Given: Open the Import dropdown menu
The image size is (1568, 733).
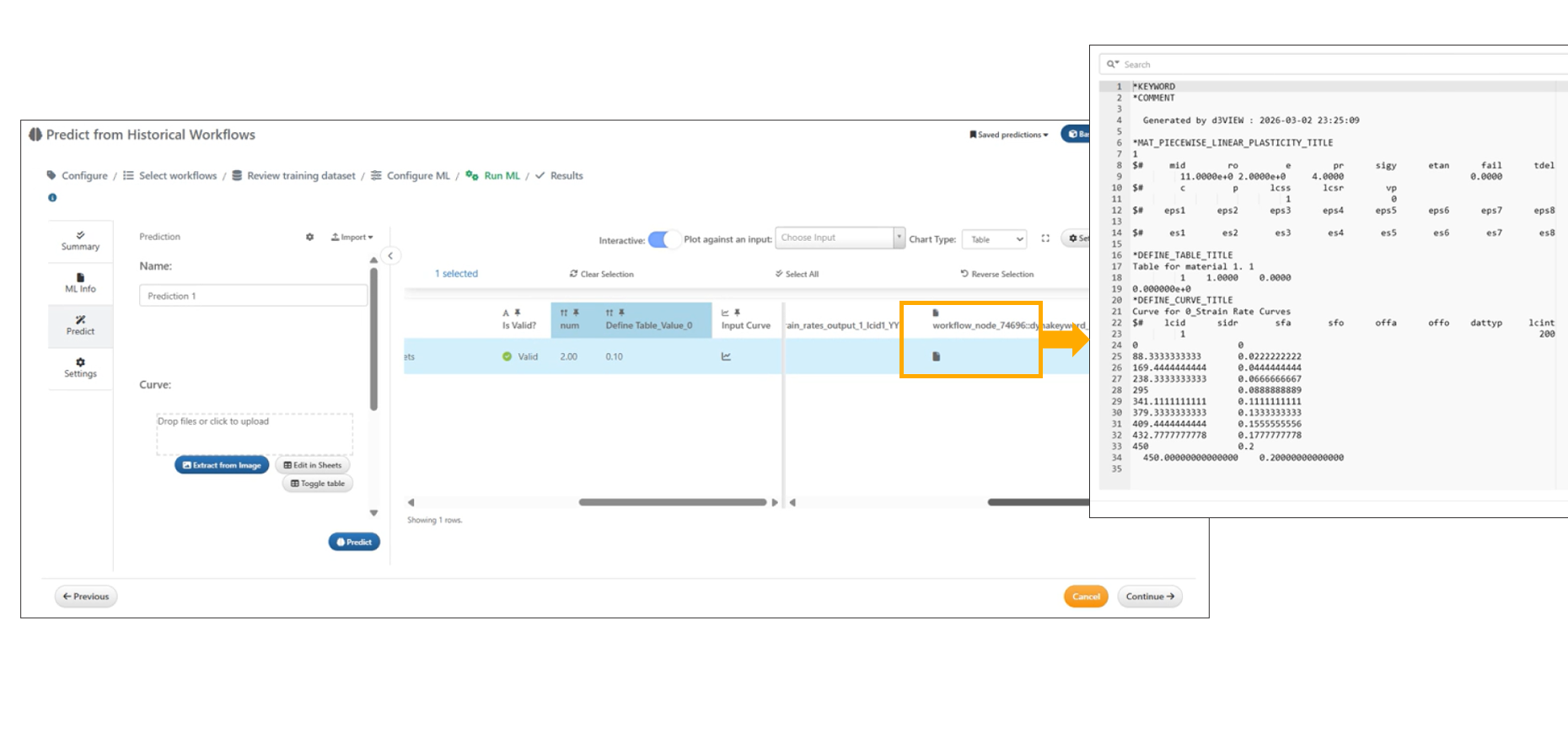Looking at the screenshot, I should (x=352, y=238).
